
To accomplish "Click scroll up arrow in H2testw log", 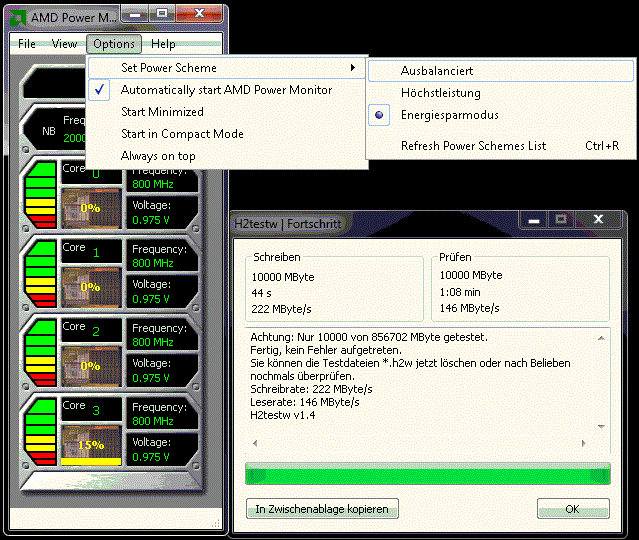I will (601, 338).
